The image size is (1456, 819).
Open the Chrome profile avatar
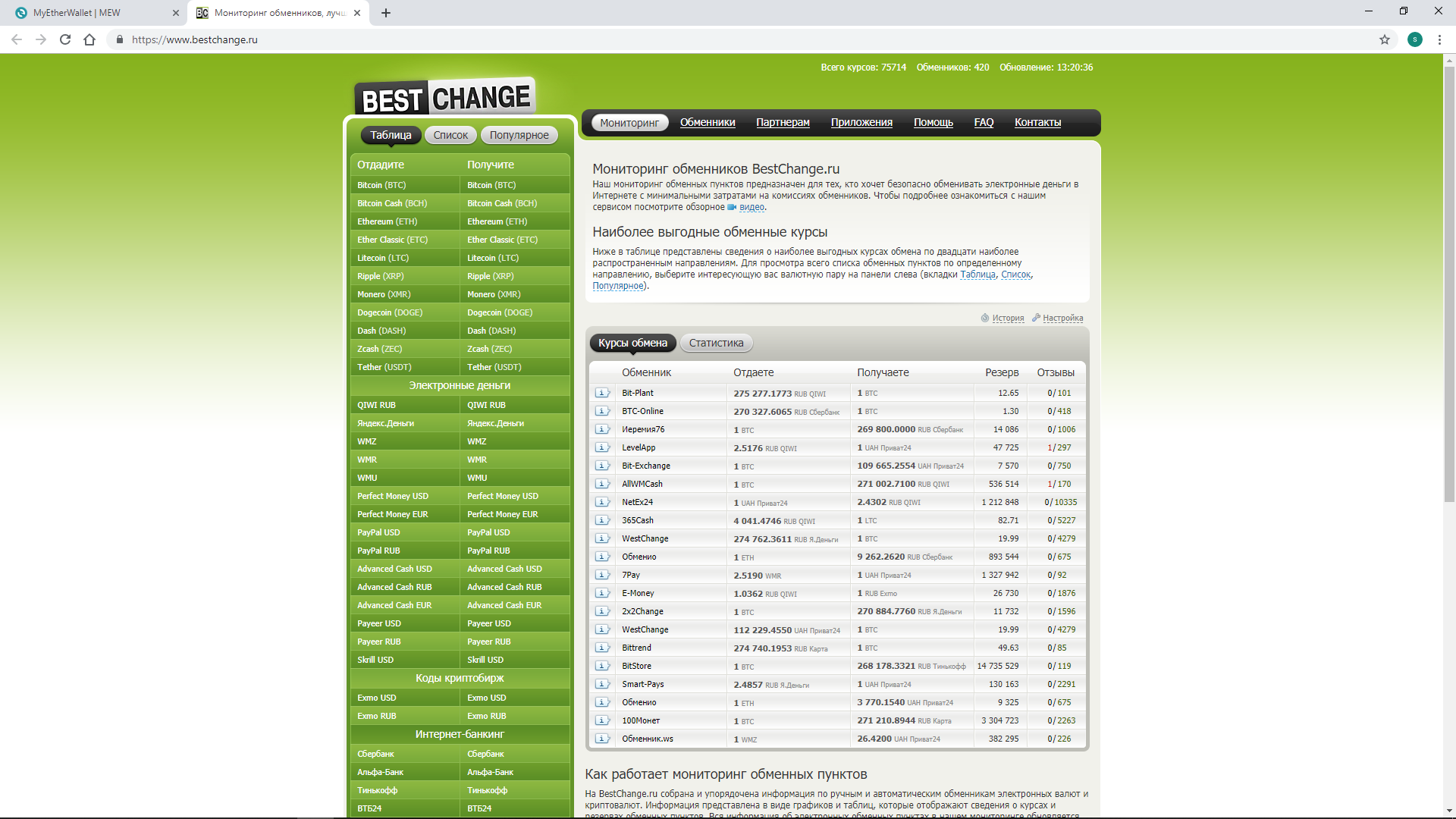coord(1415,39)
